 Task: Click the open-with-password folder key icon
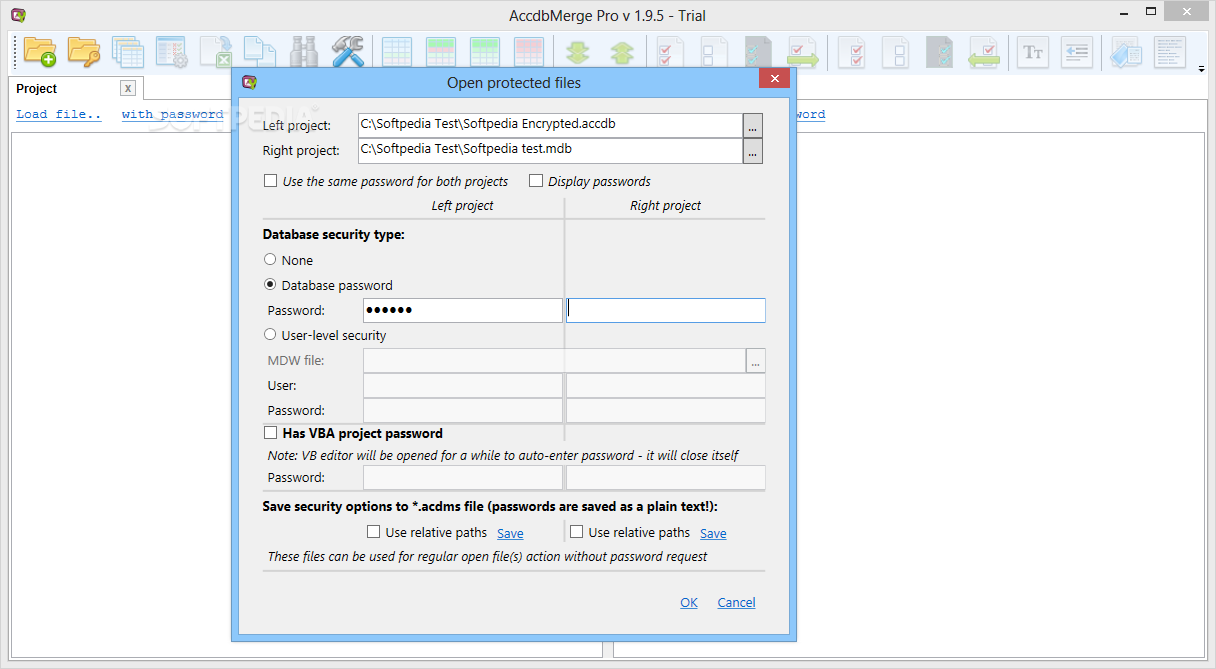coord(84,51)
